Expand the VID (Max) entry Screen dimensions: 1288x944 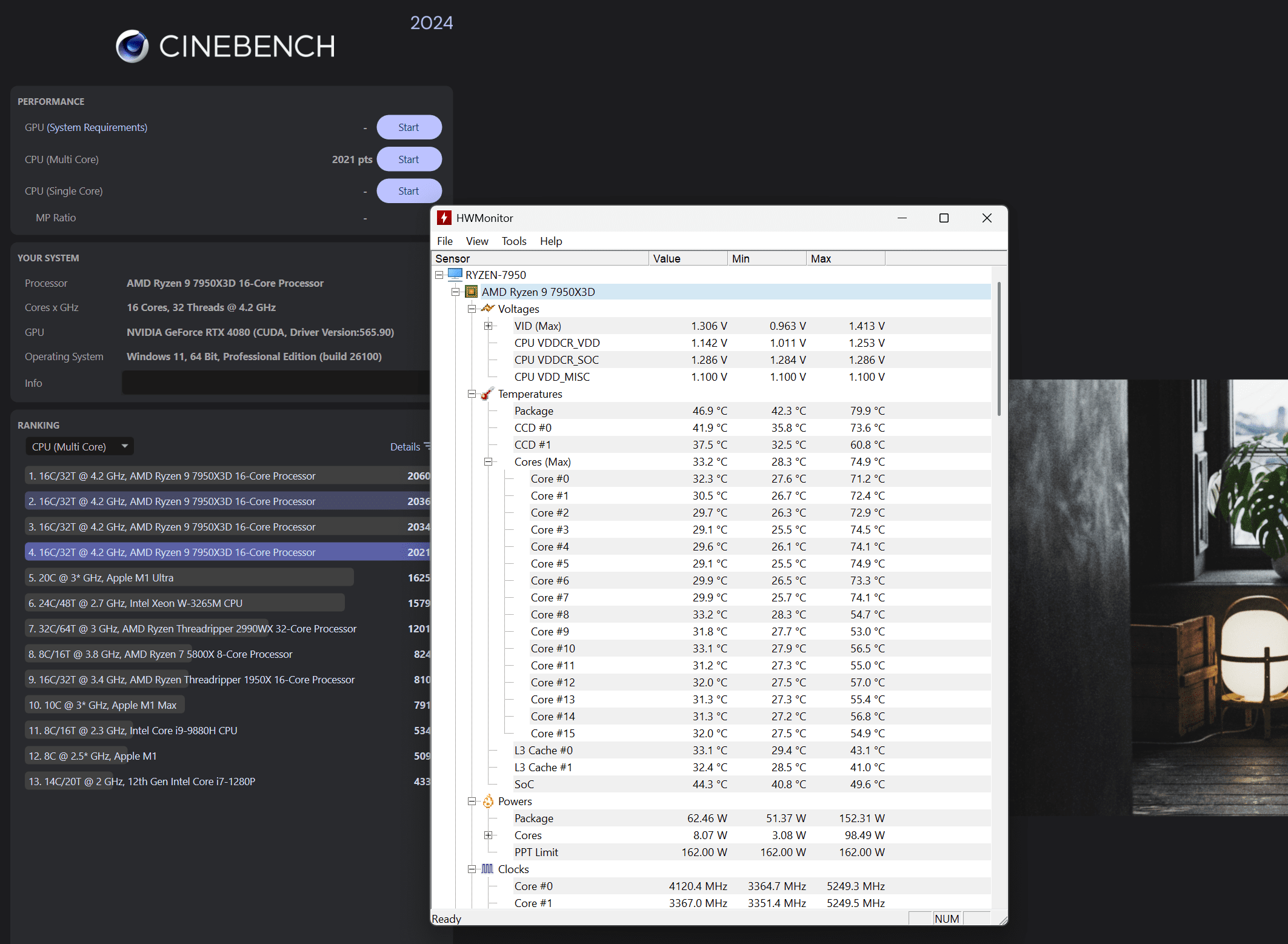488,326
